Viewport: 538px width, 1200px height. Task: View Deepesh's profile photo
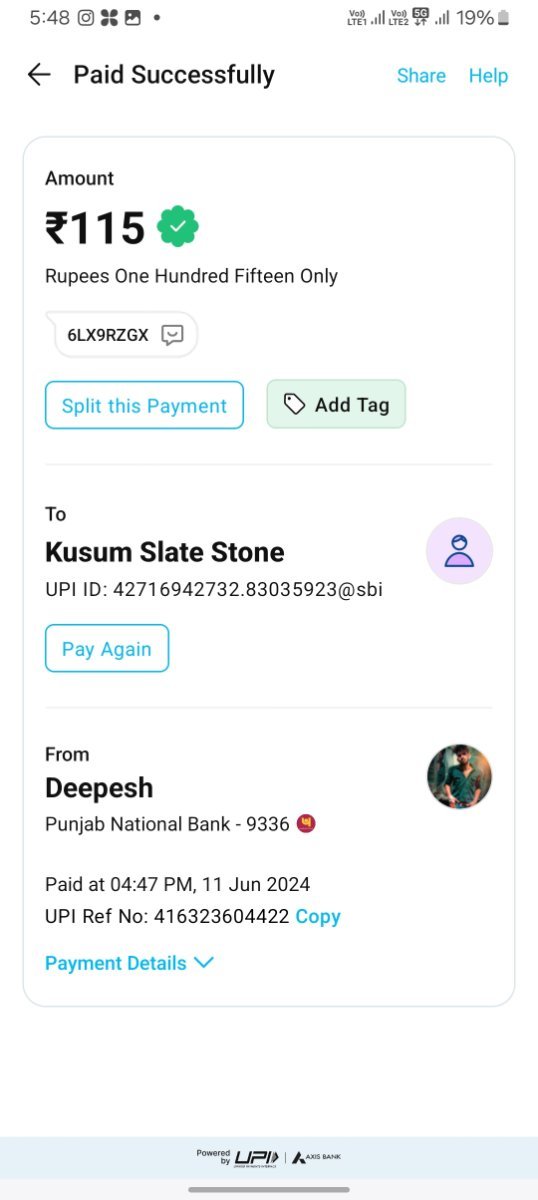point(459,776)
